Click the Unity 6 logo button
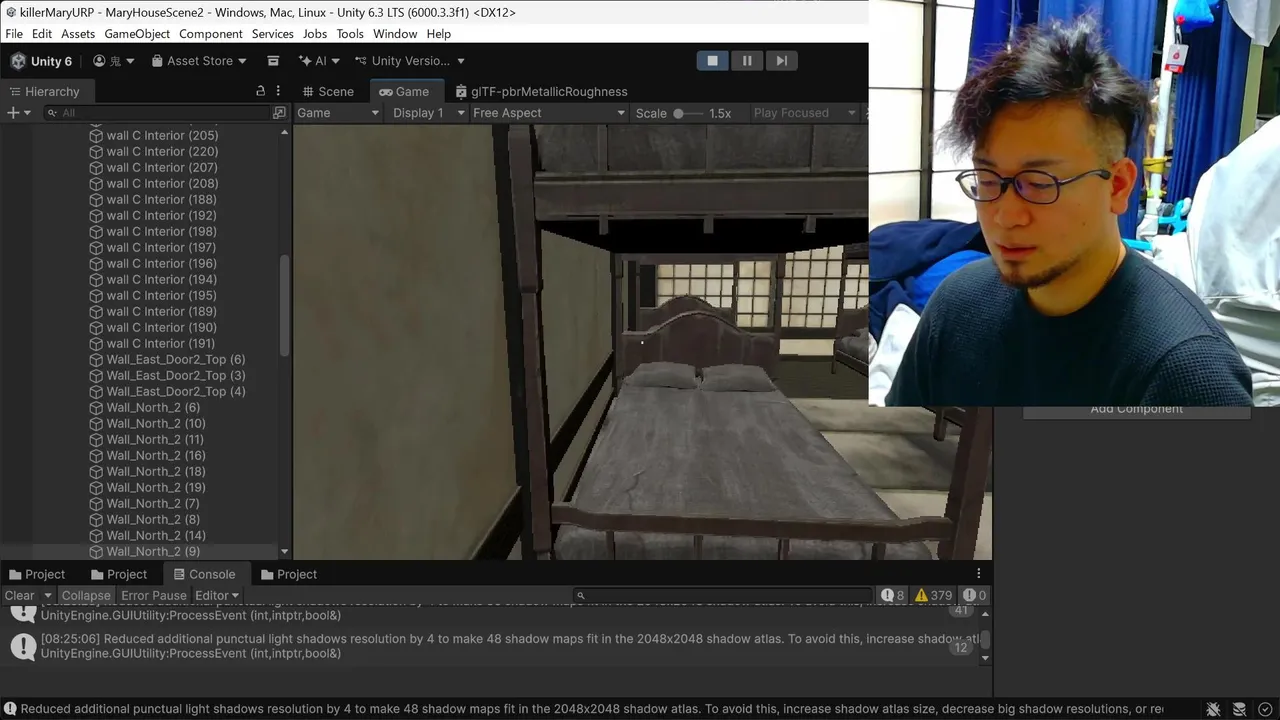1280x720 pixels. 41,61
